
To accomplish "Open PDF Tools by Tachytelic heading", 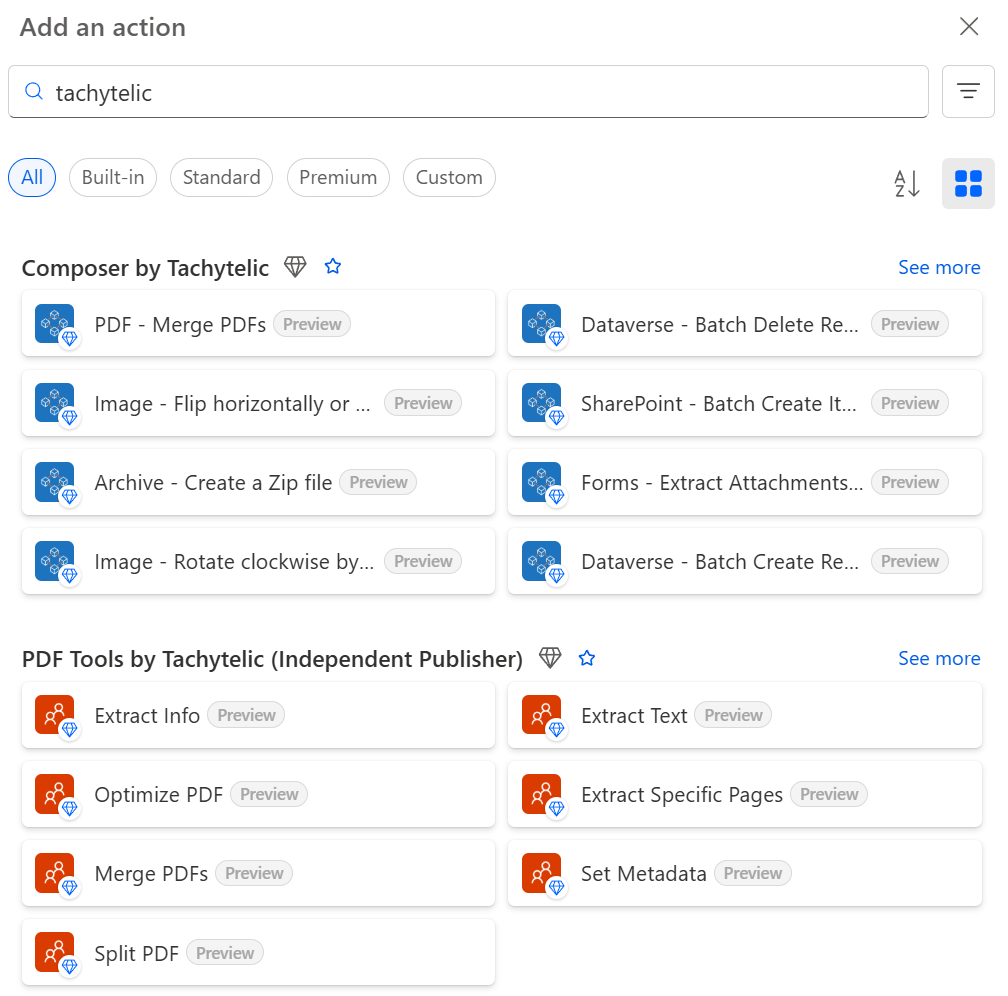I will [x=272, y=659].
